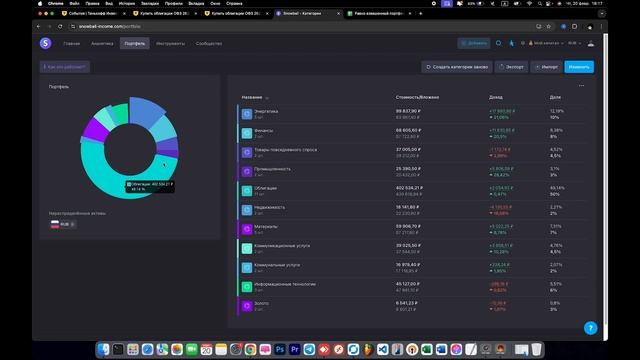Image resolution: width=640 pixels, height=360 pixels.
Task: Click the Финансы category icon
Action: 247,133
